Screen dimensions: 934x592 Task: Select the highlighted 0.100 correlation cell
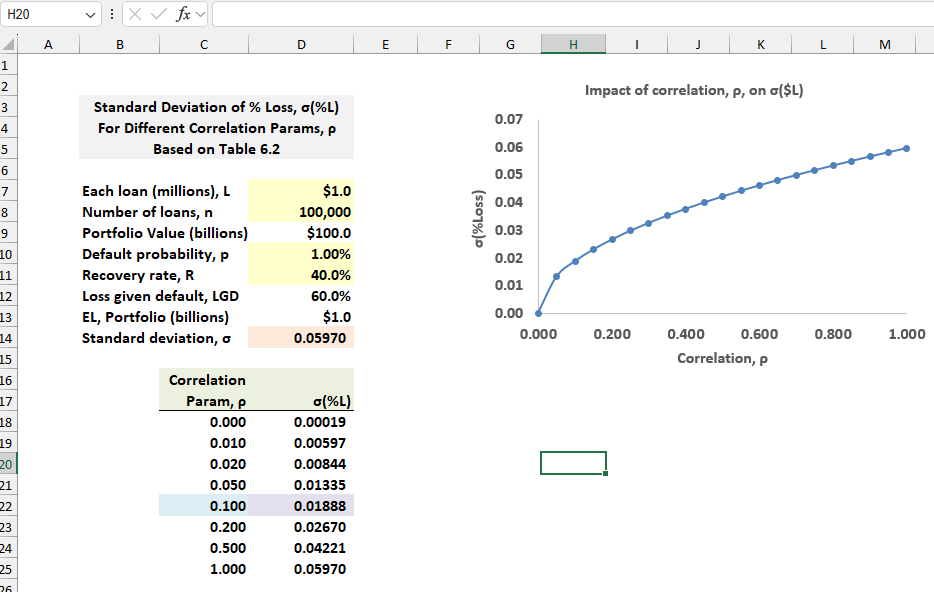click(204, 506)
